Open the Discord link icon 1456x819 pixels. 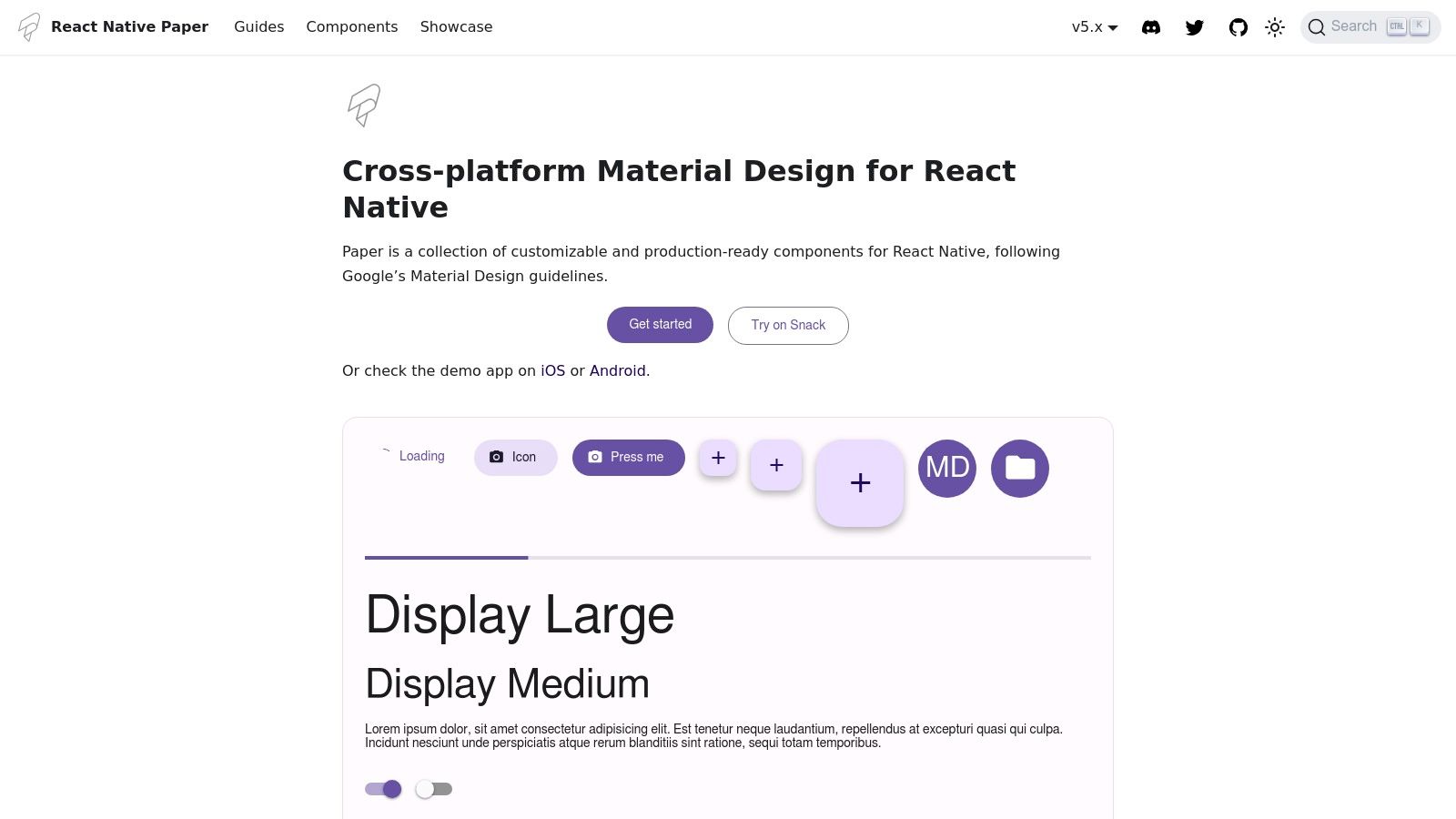(x=1151, y=27)
